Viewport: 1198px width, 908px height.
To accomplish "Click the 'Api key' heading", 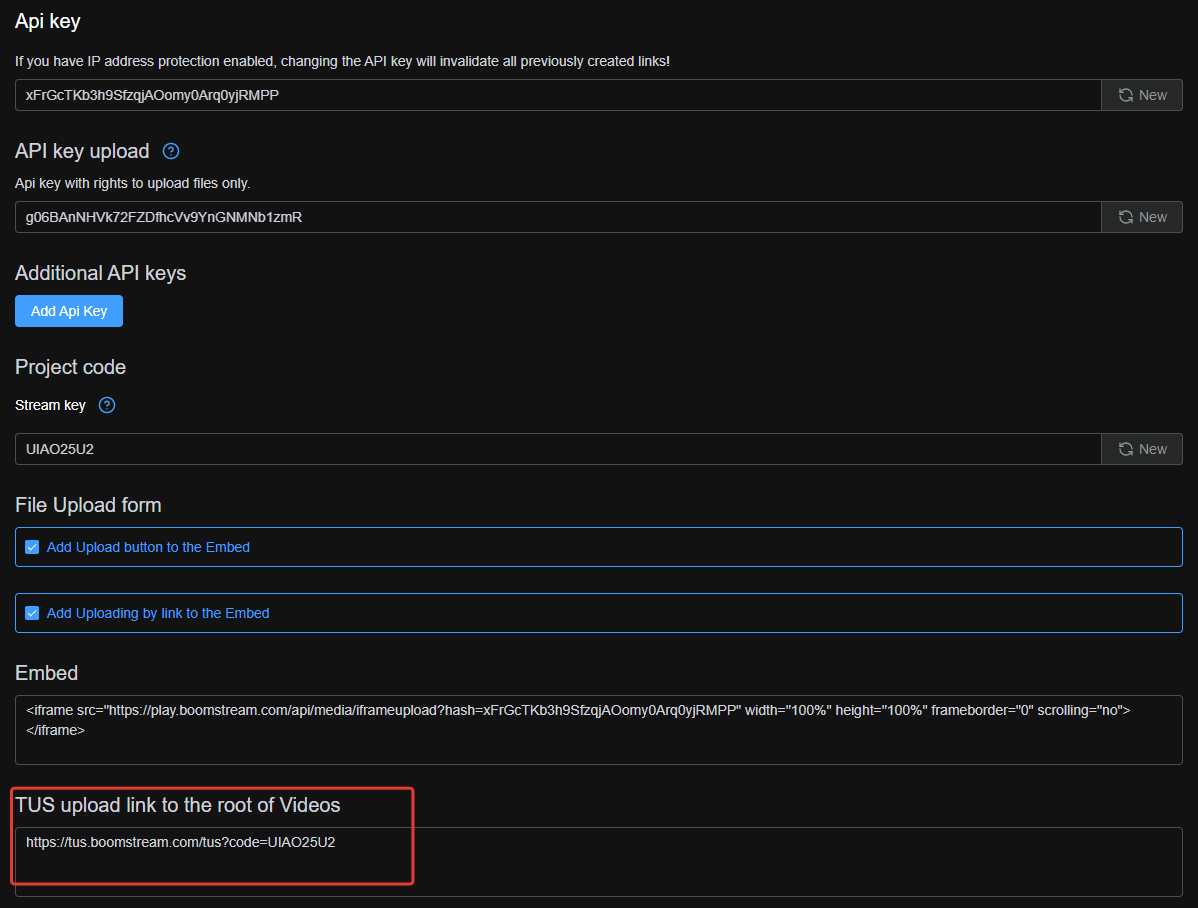I will coord(47,21).
